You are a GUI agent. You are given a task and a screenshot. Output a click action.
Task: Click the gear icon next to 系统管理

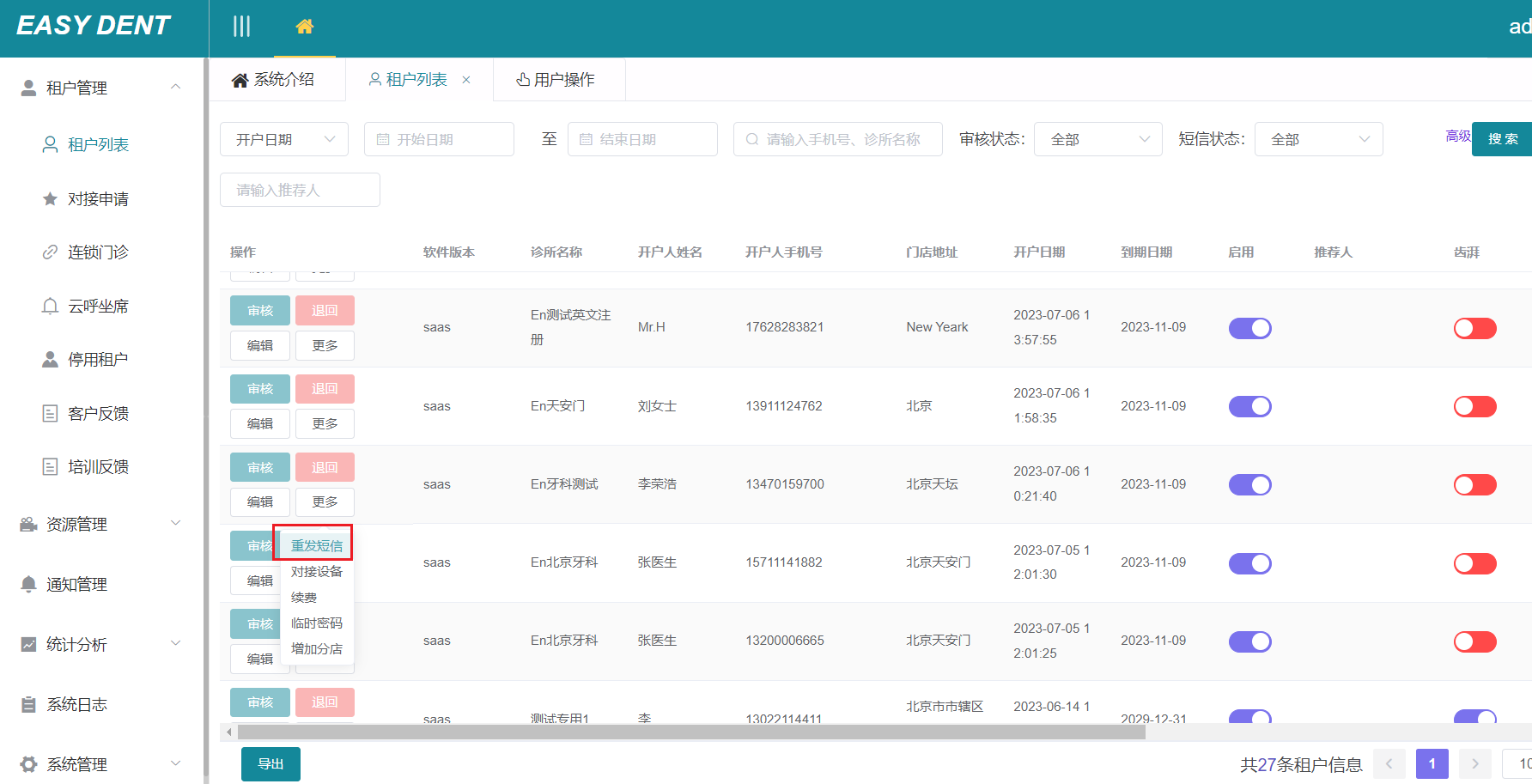[x=28, y=763]
